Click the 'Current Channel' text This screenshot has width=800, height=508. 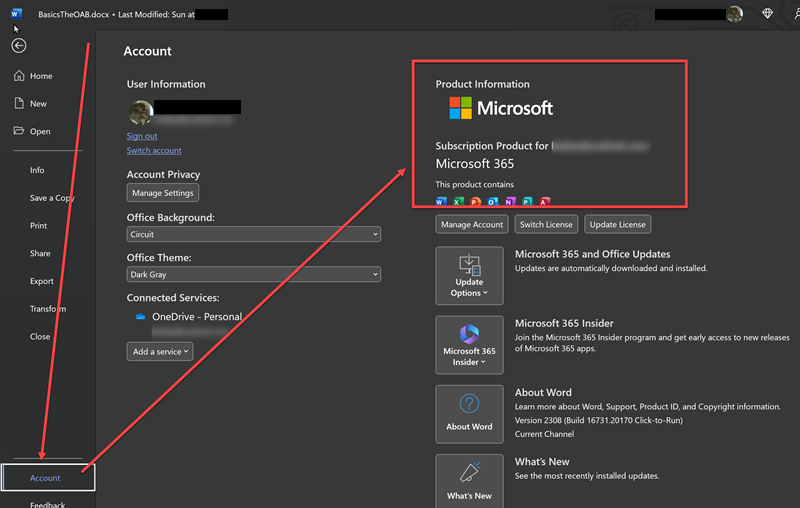click(x=544, y=434)
